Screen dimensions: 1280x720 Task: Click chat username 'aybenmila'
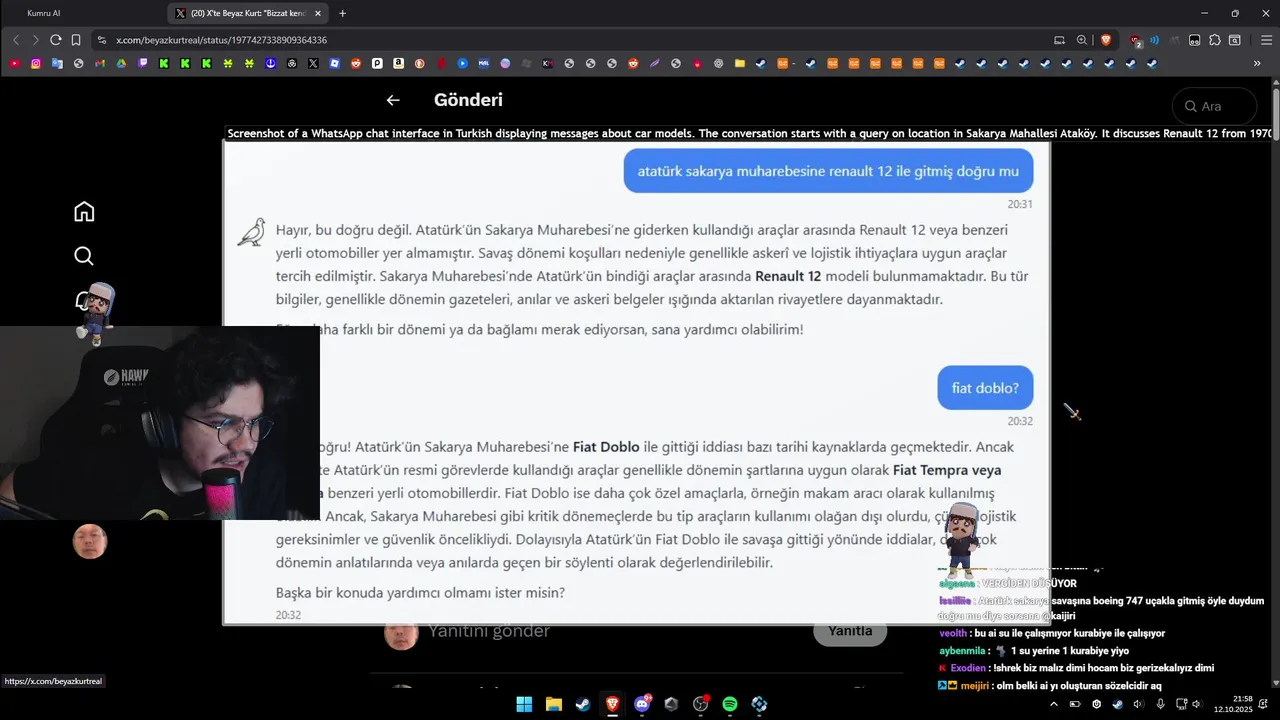(x=961, y=651)
